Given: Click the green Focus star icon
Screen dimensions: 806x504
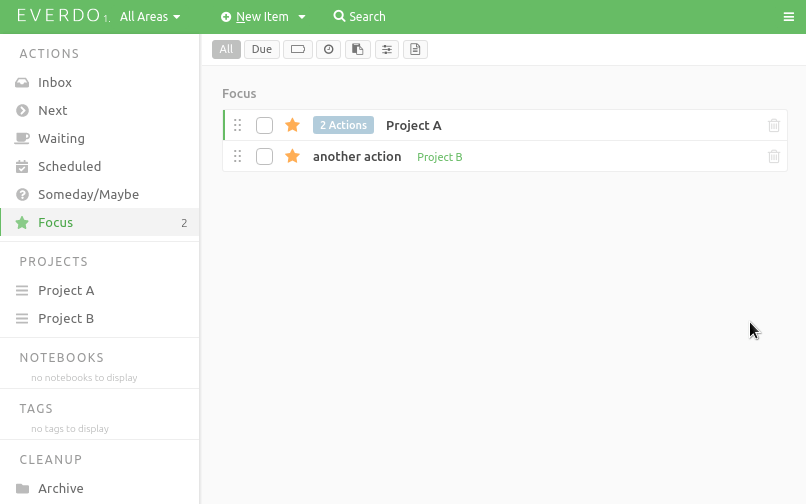Looking at the screenshot, I should click(x=22, y=222).
